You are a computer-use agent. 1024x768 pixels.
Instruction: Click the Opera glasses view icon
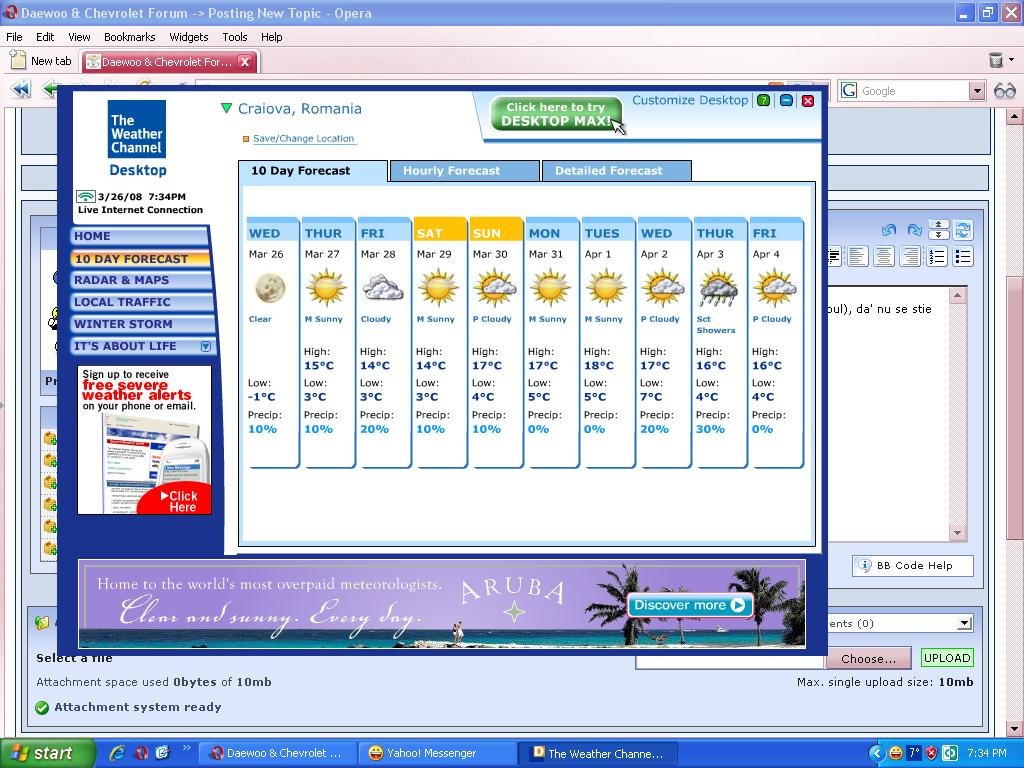(x=1004, y=91)
